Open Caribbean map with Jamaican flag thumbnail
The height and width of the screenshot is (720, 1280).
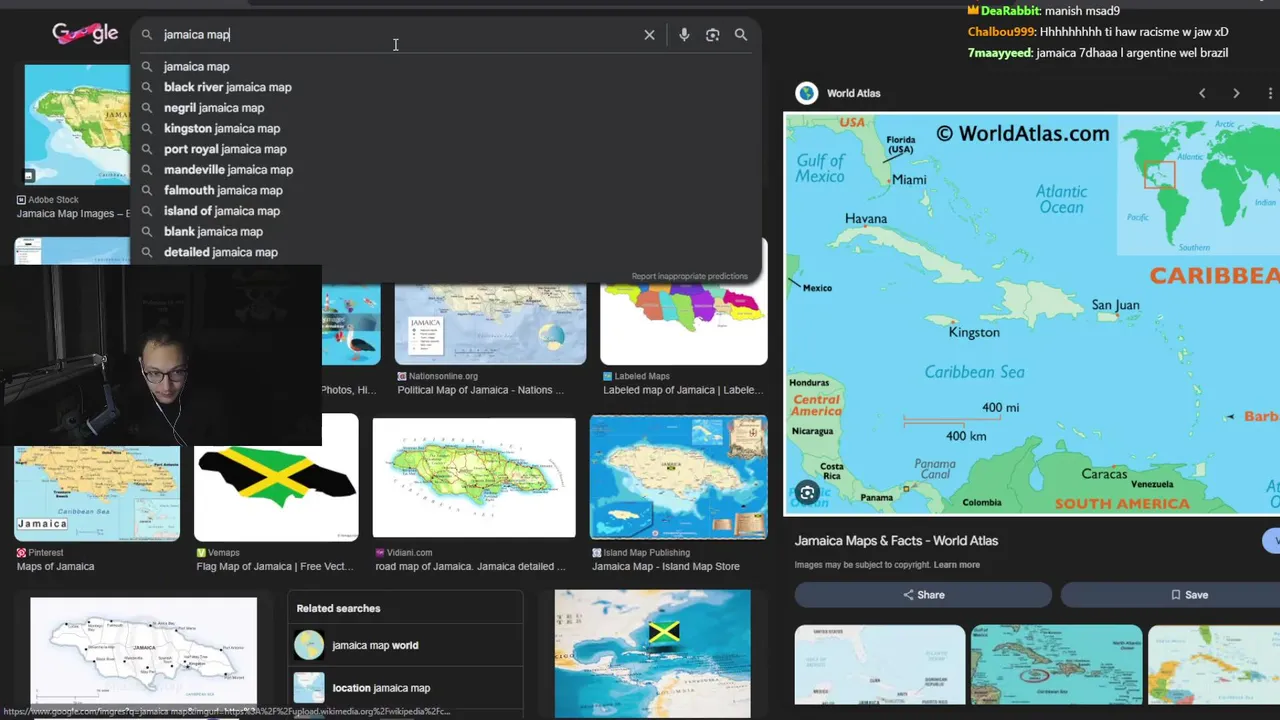652,652
